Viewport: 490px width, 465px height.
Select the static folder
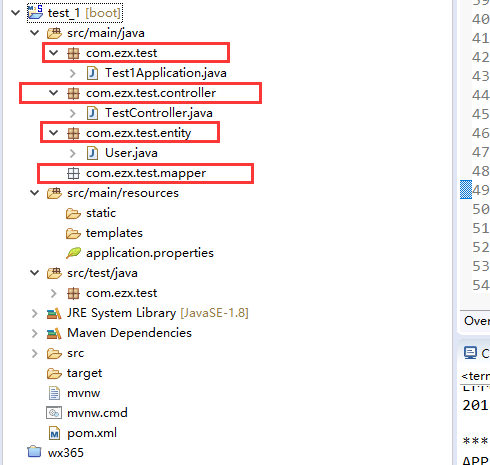101,213
